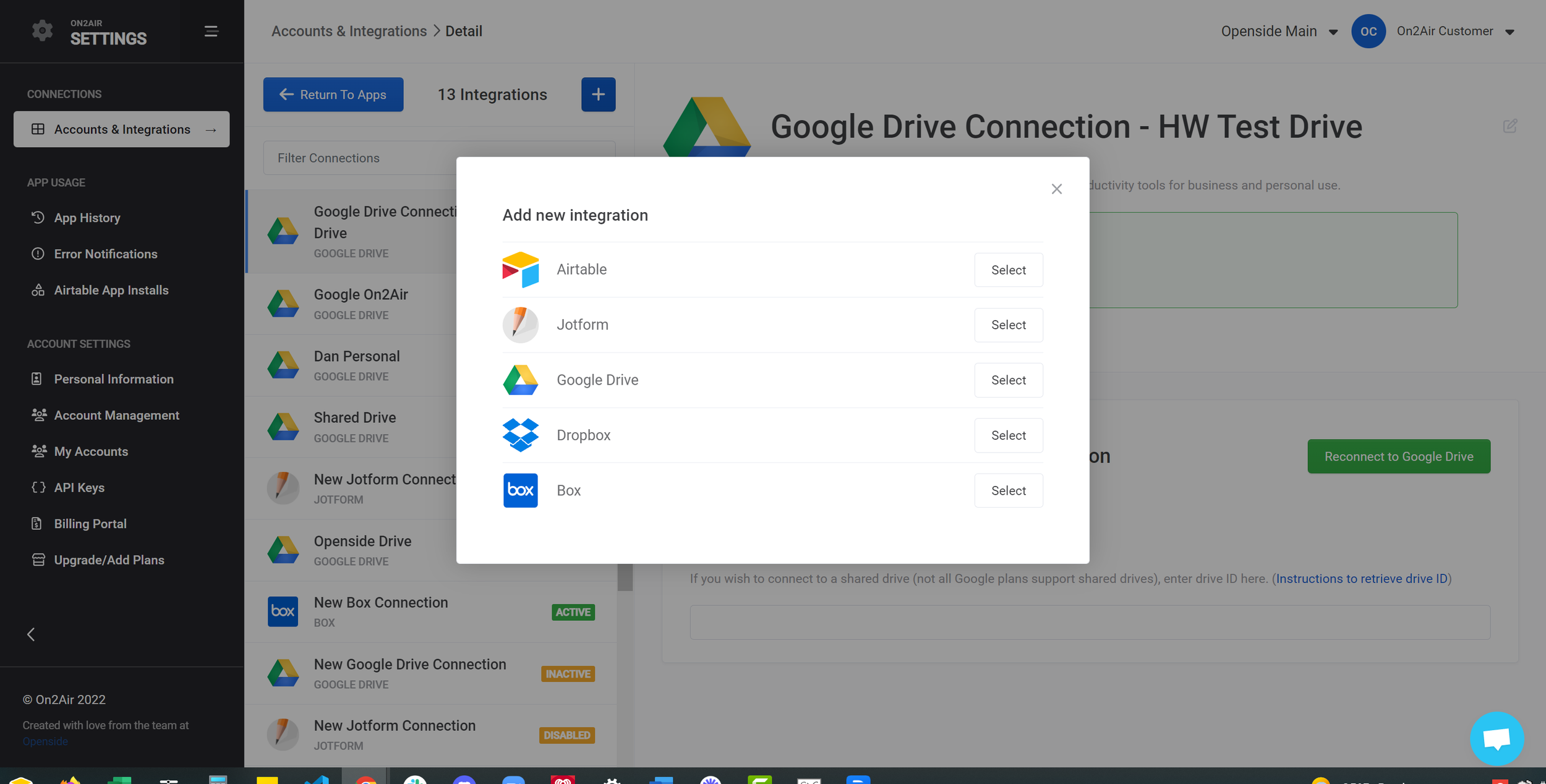
Task: Click the edit pencil icon beside the connection title
Action: point(1510,126)
